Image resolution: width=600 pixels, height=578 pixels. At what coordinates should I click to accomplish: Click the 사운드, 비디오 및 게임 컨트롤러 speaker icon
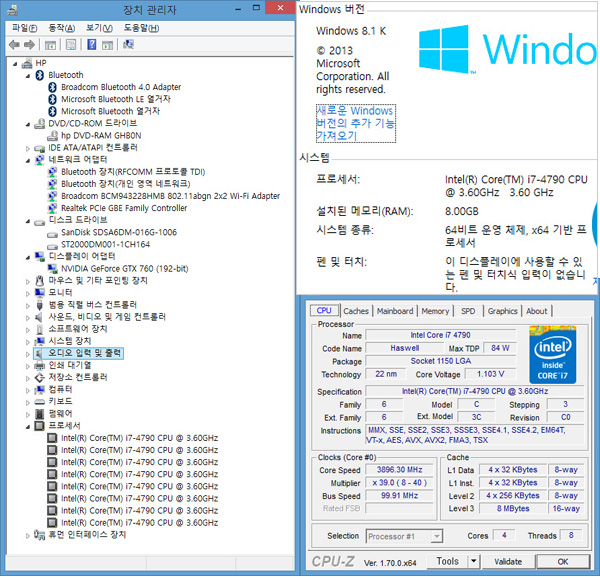[39, 317]
